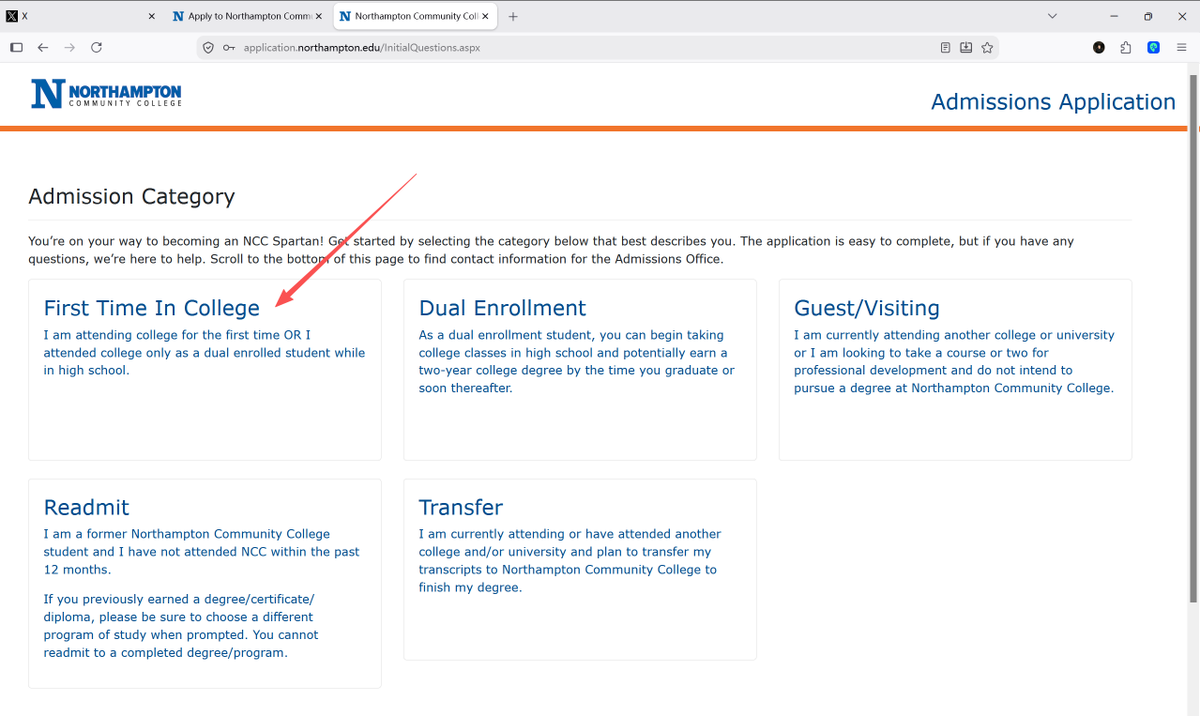The width and height of the screenshot is (1200, 716).
Task: Switch to the X browser tab
Action: 80,16
